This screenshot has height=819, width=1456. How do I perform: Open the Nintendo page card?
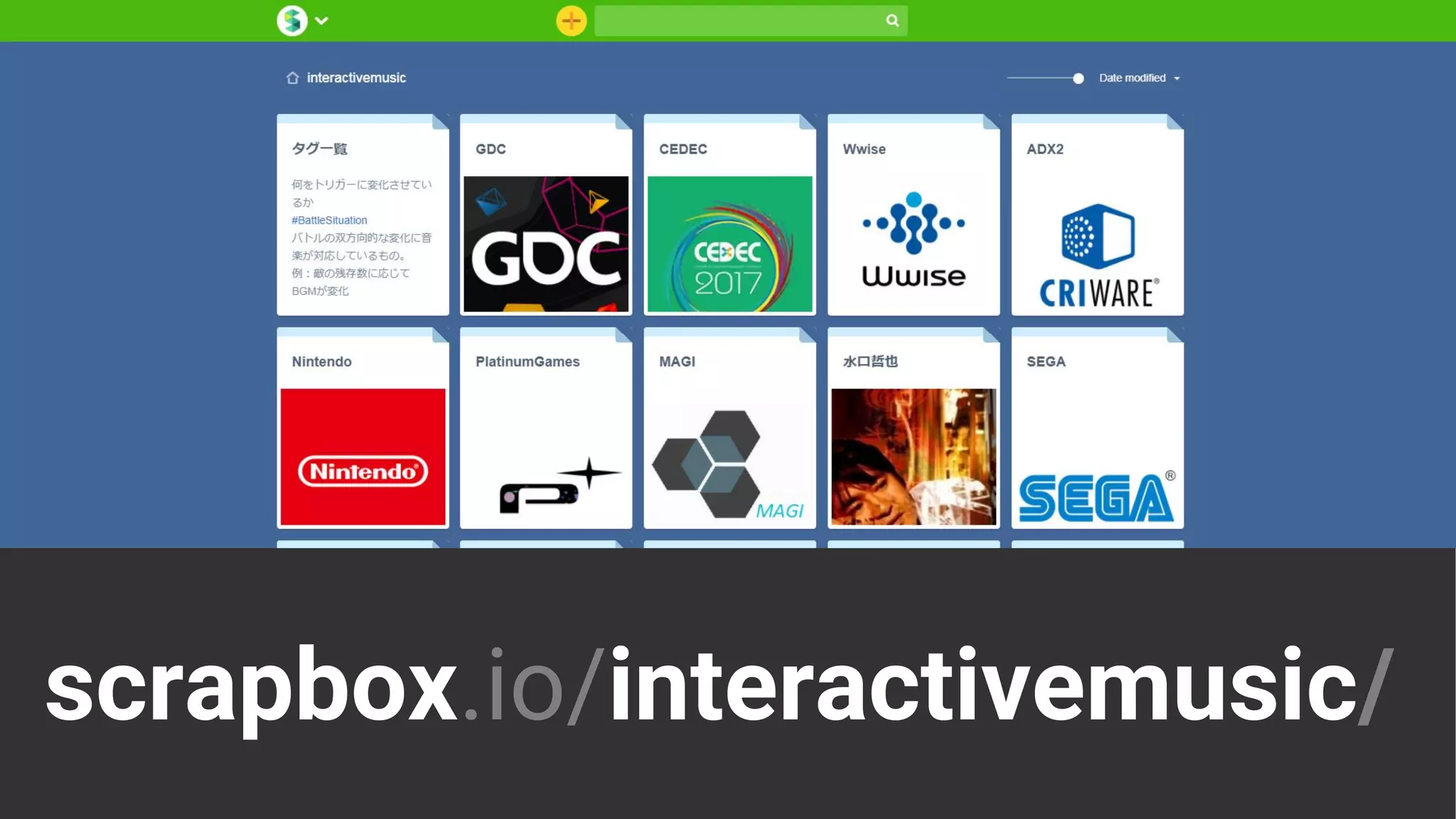363,428
